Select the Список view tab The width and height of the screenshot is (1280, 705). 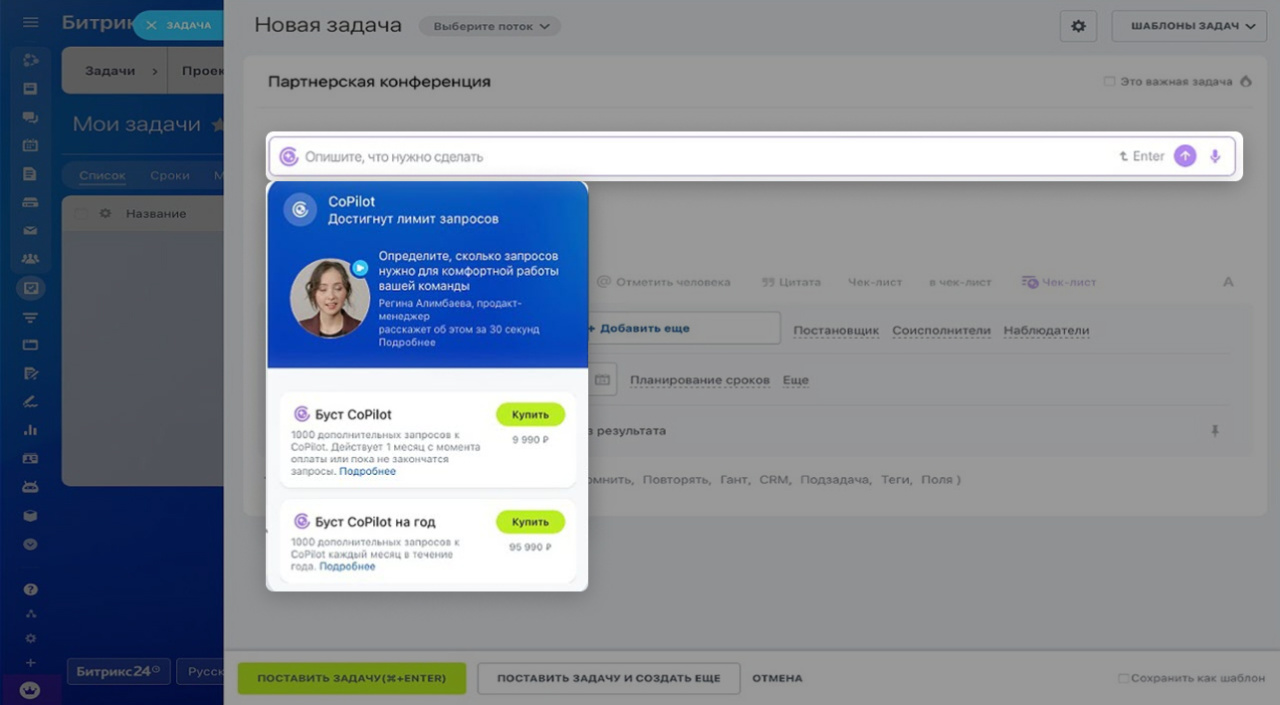point(102,176)
